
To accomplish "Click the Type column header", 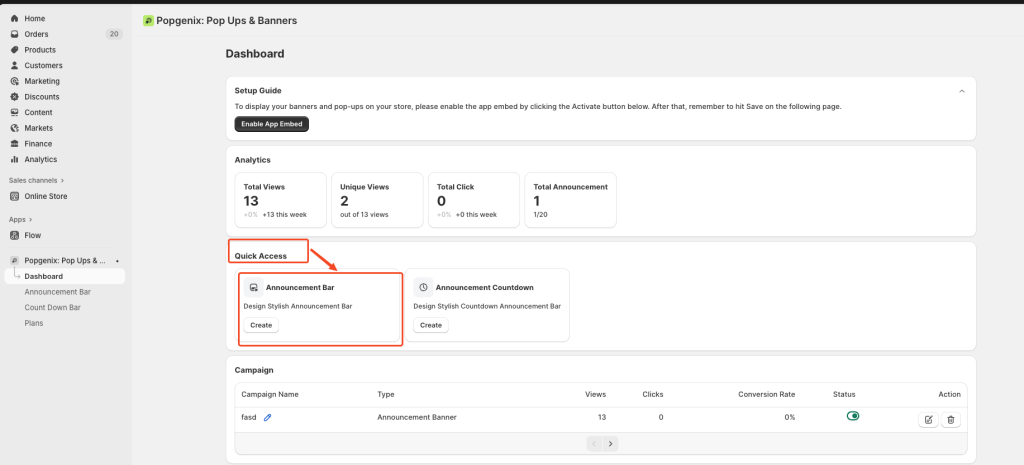I will (x=386, y=394).
